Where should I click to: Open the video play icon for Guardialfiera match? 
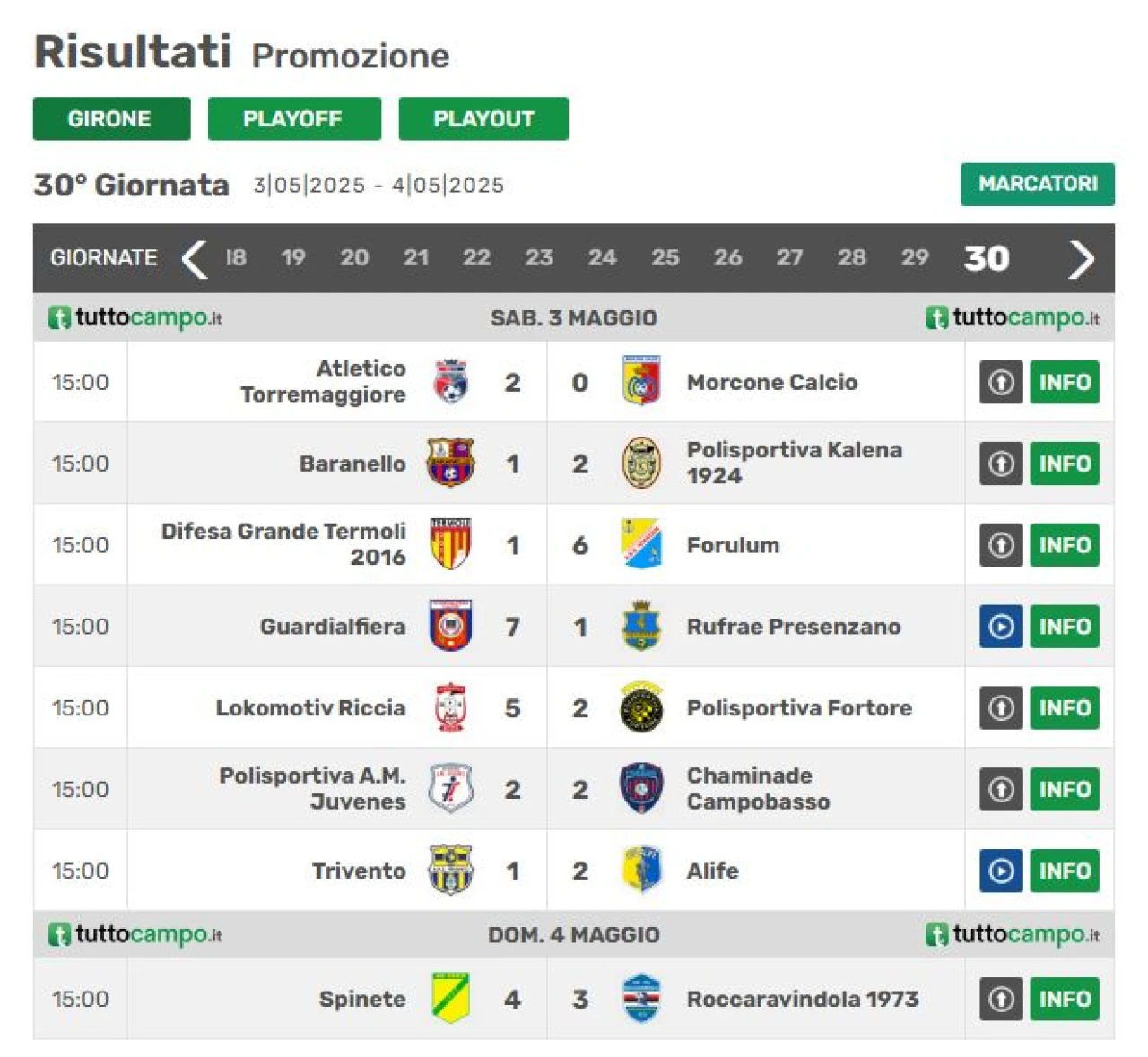point(1001,626)
